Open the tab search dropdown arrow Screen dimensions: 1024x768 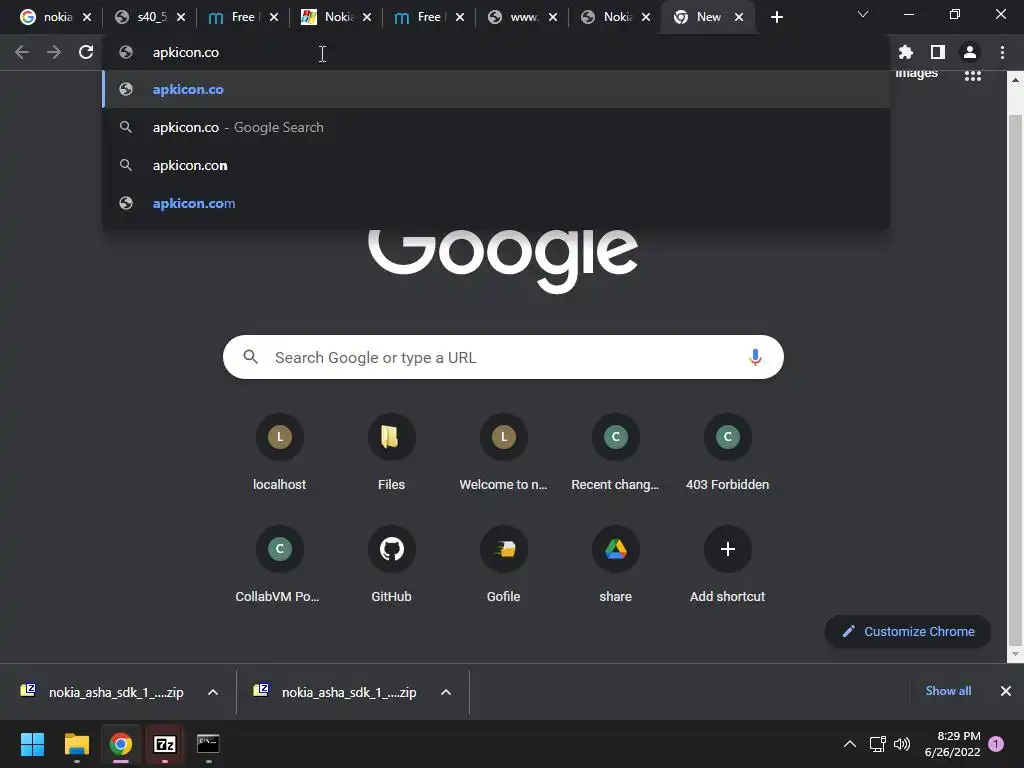(863, 14)
